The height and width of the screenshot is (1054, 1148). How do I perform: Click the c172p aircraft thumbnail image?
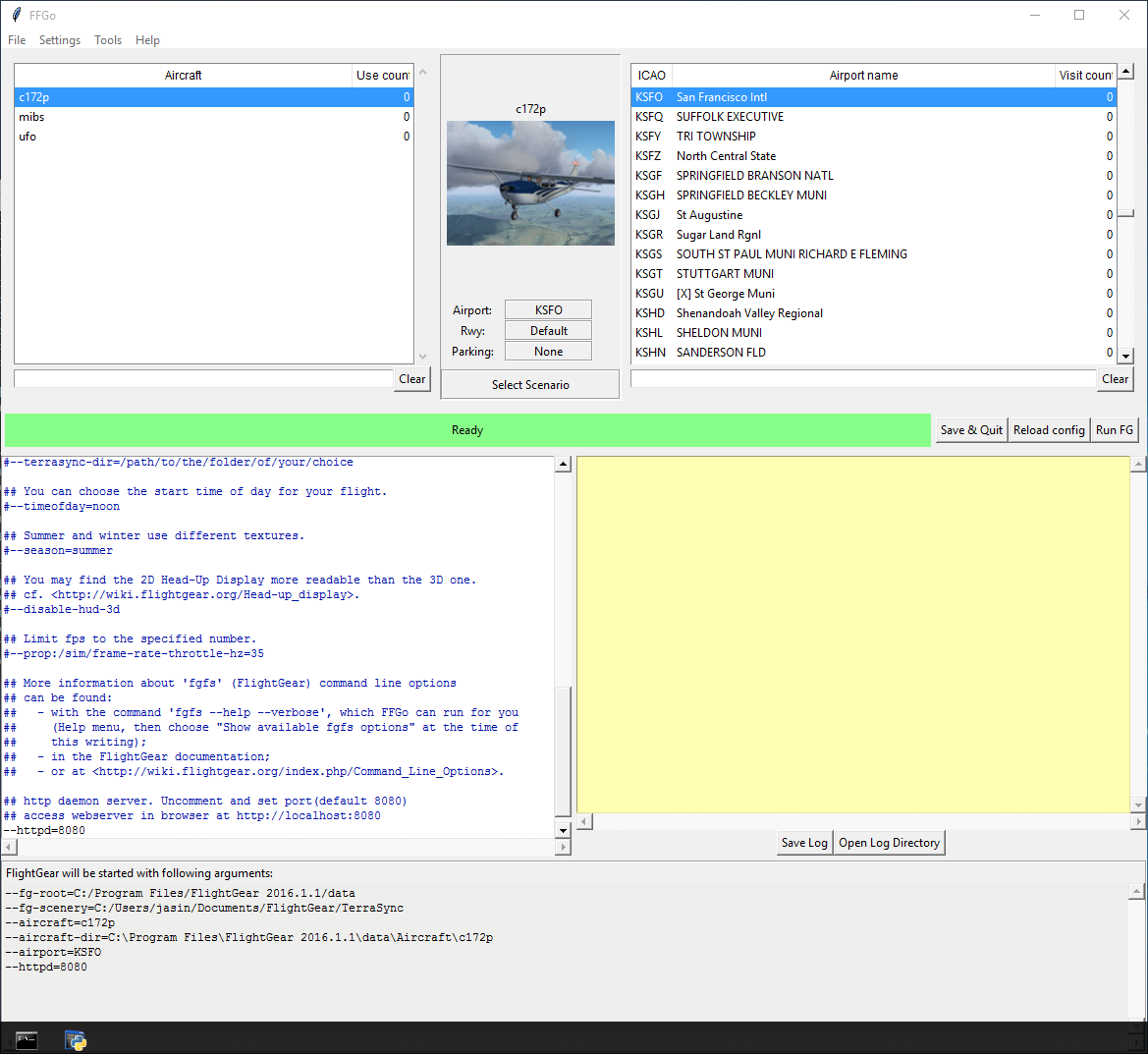pyautogui.click(x=531, y=183)
